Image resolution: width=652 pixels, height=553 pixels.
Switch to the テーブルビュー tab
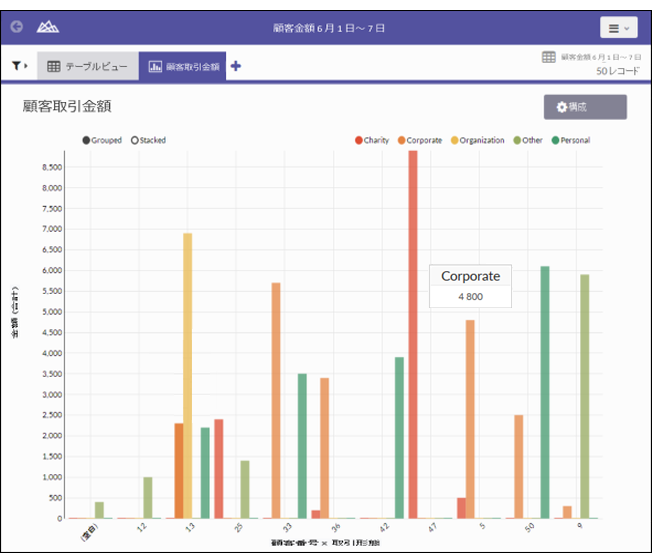pos(88,67)
